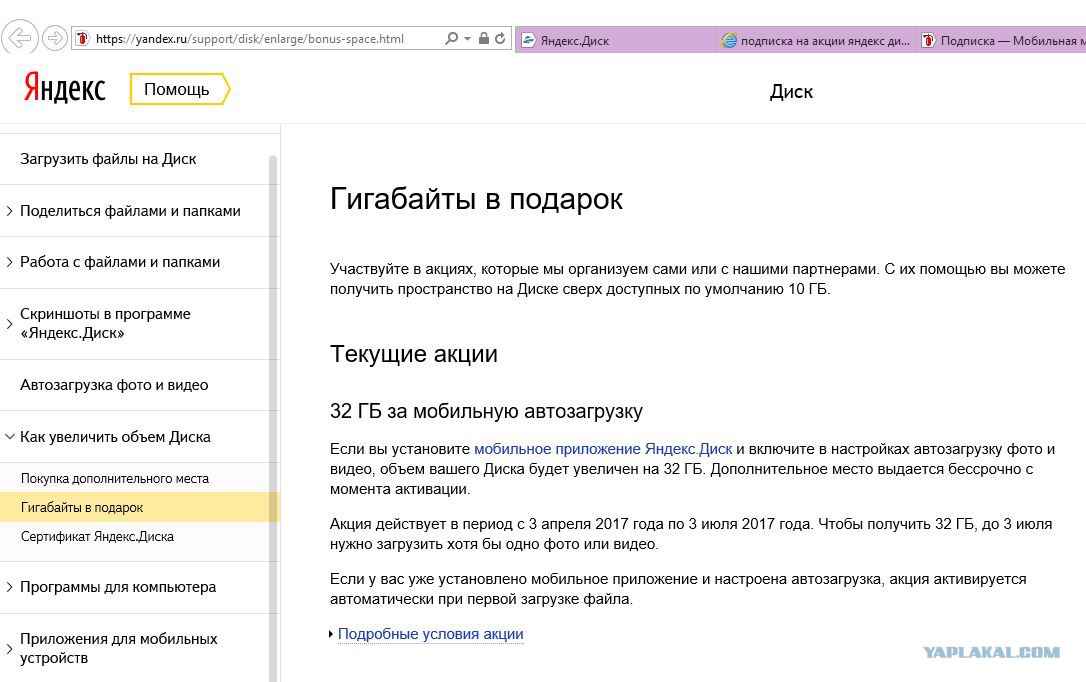Open Покупка дополнительного места sub-item
The height and width of the screenshot is (682, 1086).
115,478
